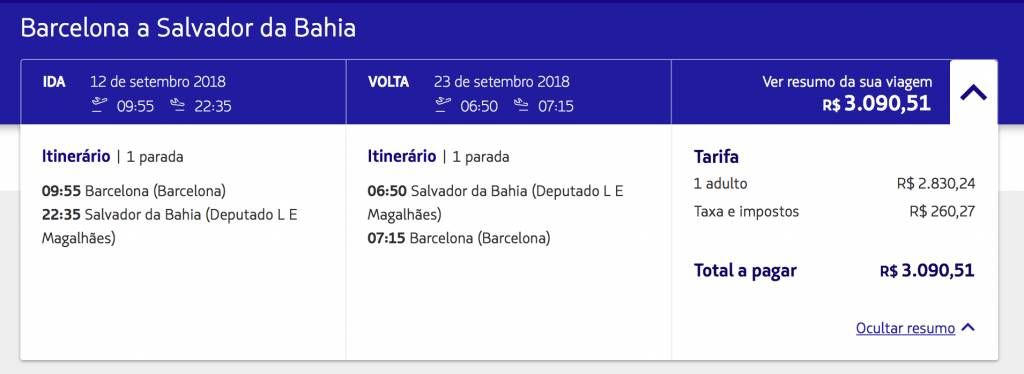Screen dimensions: 1024x374
Task: Collapse trip summary with large chevron up
Action: 974,94
